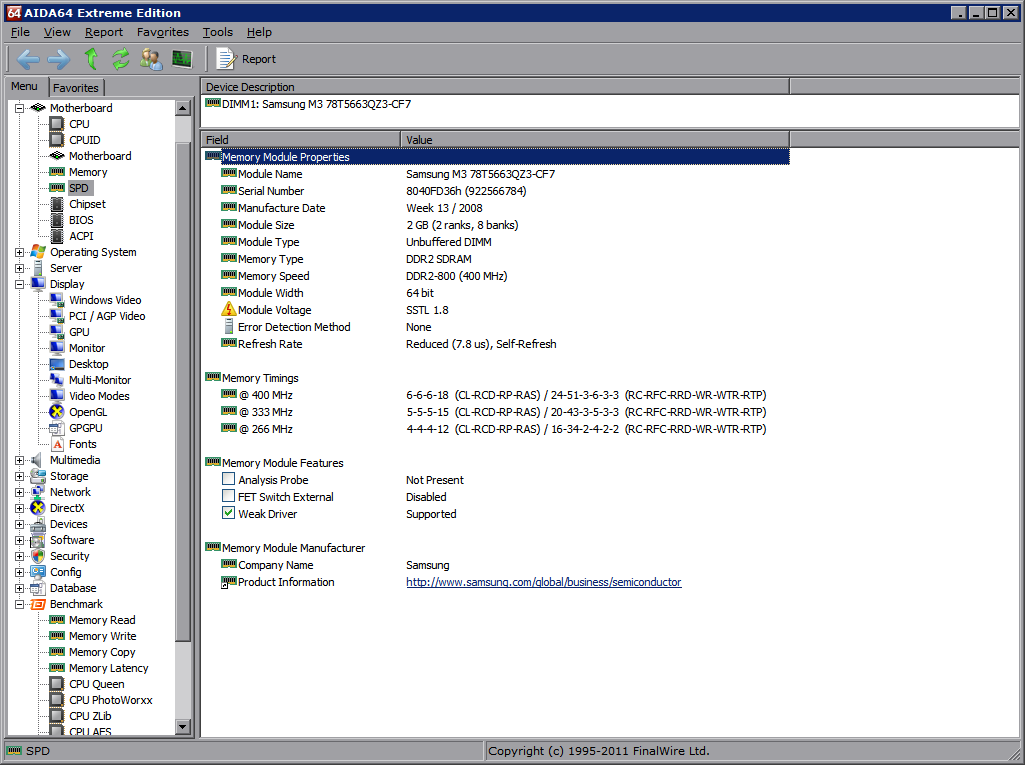Click the green graph monitor toolbar icon

[x=181, y=59]
